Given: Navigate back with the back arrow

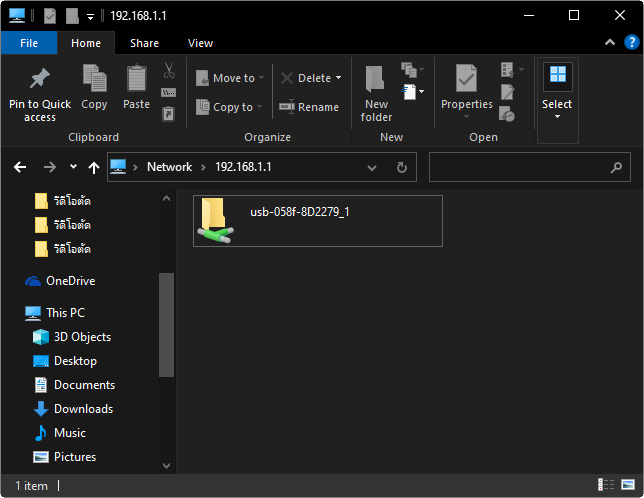Looking at the screenshot, I should [x=19, y=167].
